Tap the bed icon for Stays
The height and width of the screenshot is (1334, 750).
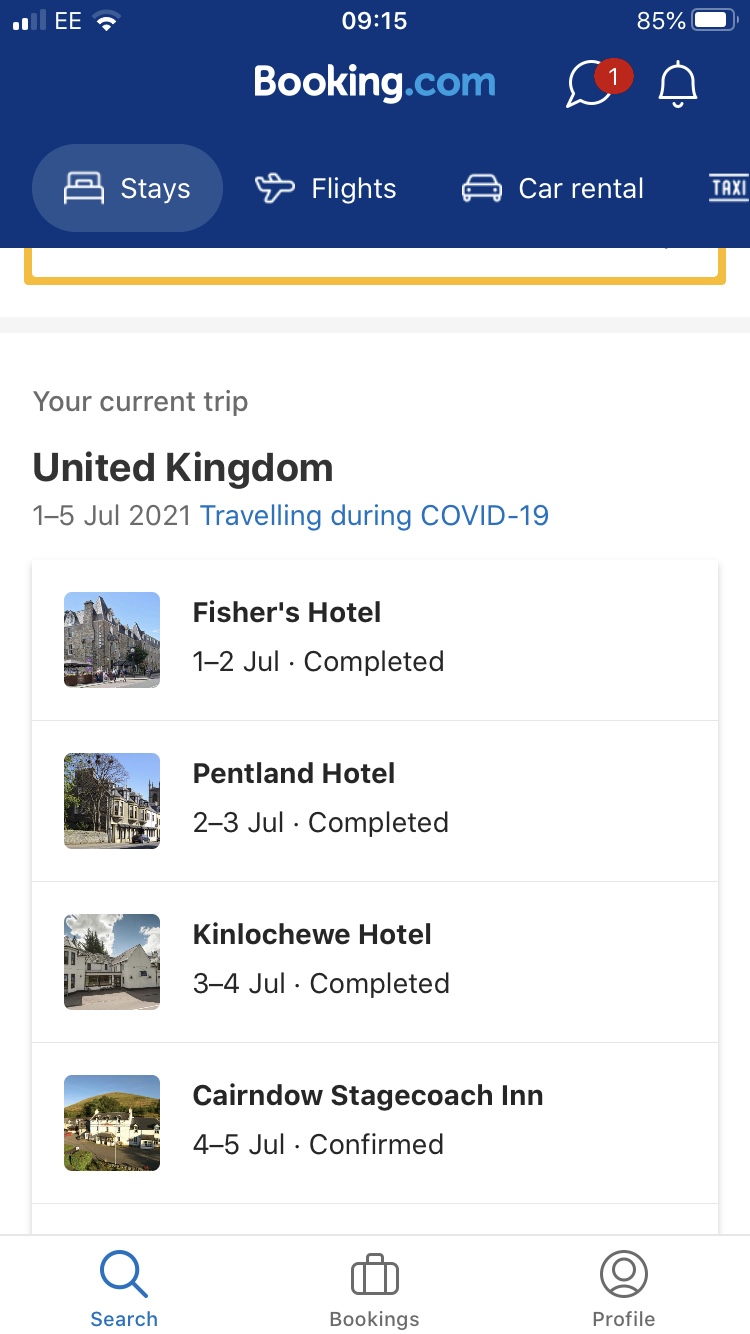click(84, 188)
